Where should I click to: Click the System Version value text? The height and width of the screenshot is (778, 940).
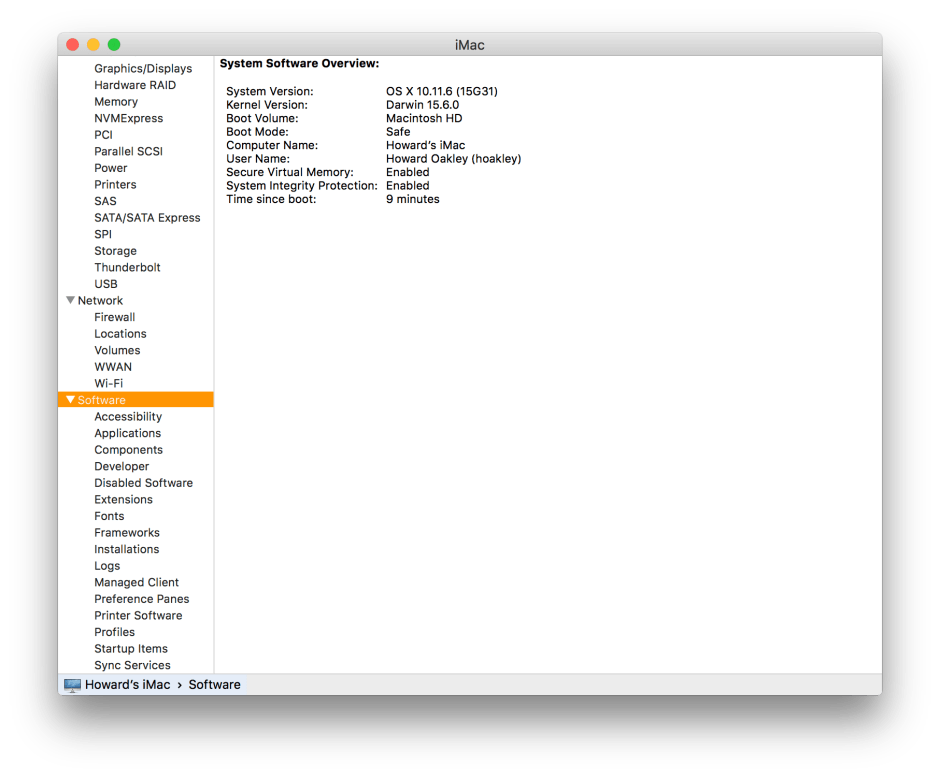point(441,92)
